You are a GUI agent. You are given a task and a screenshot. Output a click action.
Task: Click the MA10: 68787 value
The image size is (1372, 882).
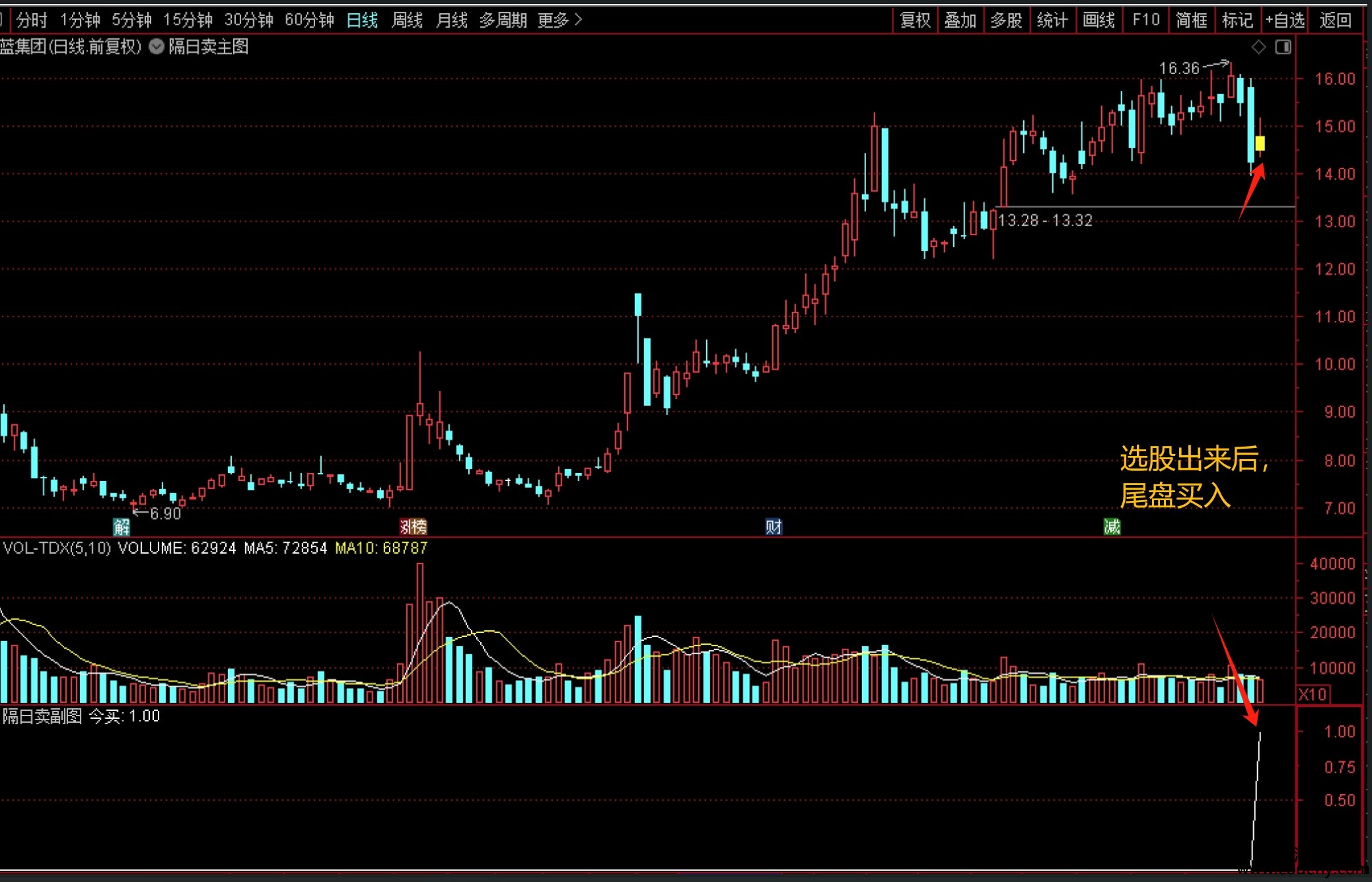pos(381,548)
